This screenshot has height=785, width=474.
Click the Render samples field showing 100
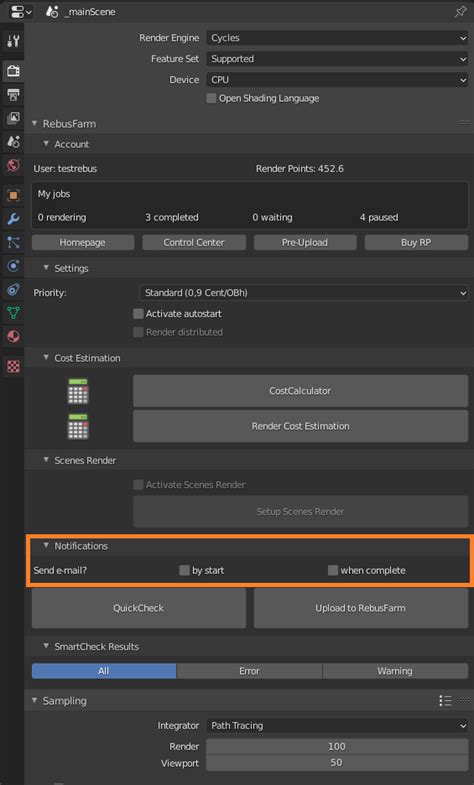pos(337,746)
